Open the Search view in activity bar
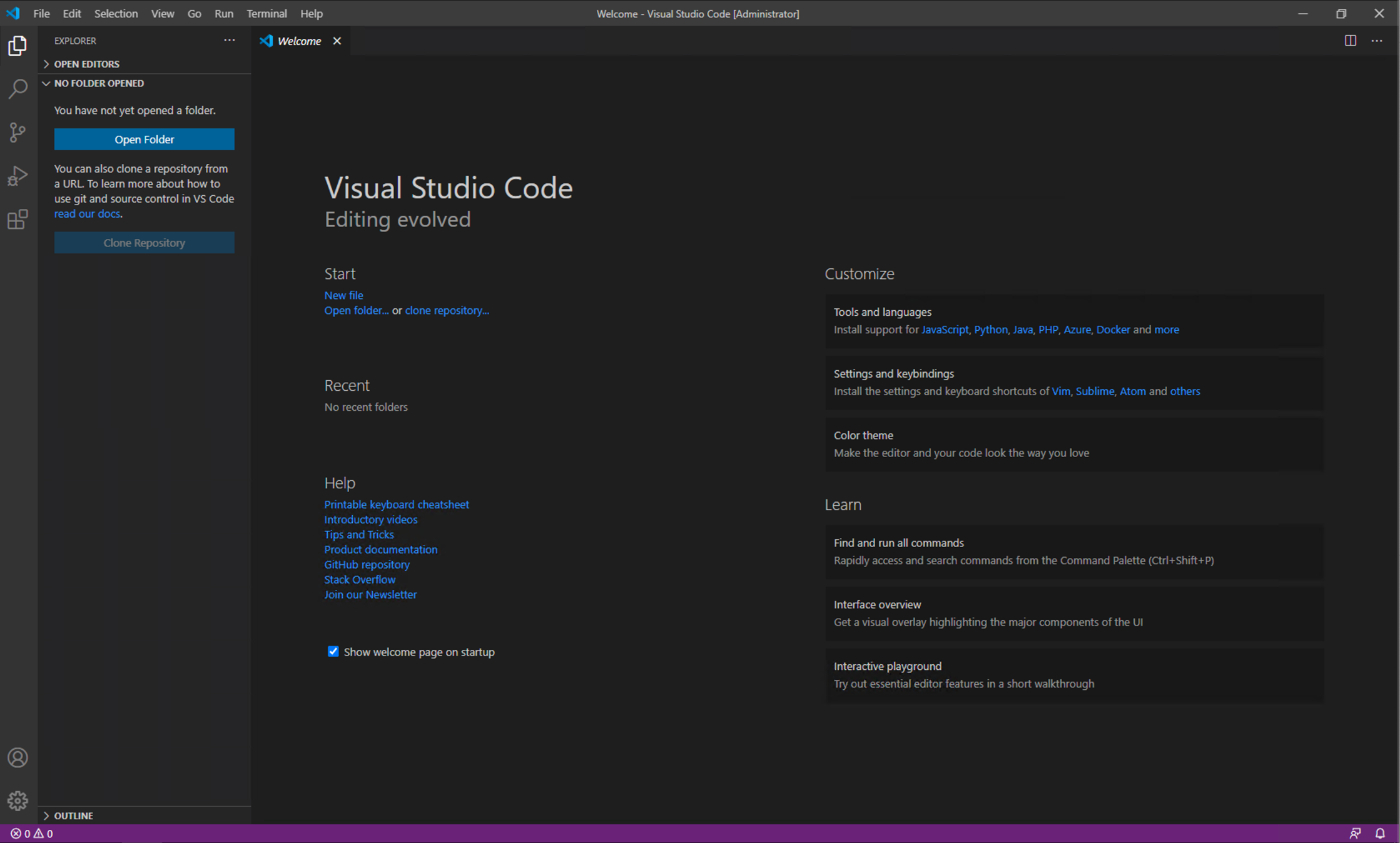Screen dimensions: 1400x843 [18, 89]
